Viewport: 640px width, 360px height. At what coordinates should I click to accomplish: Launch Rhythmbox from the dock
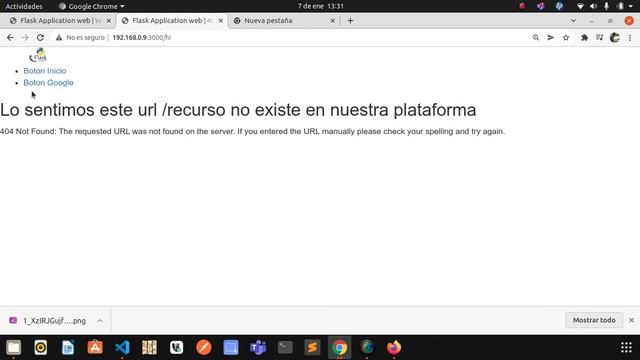click(x=41, y=347)
